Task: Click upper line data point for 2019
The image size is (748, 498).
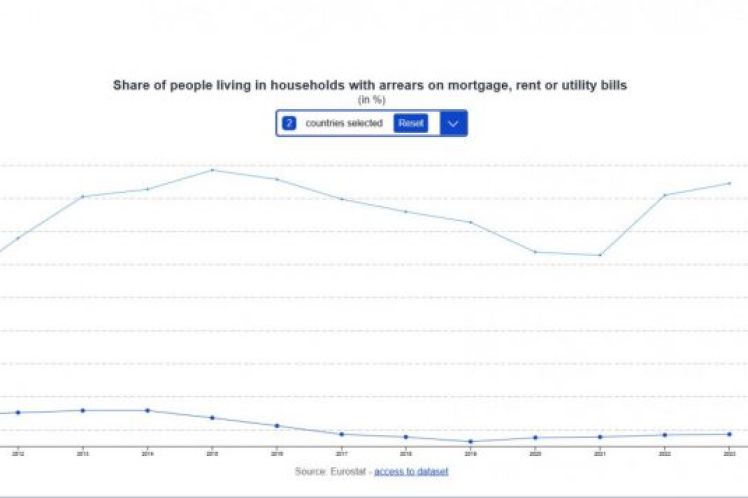Action: (471, 222)
